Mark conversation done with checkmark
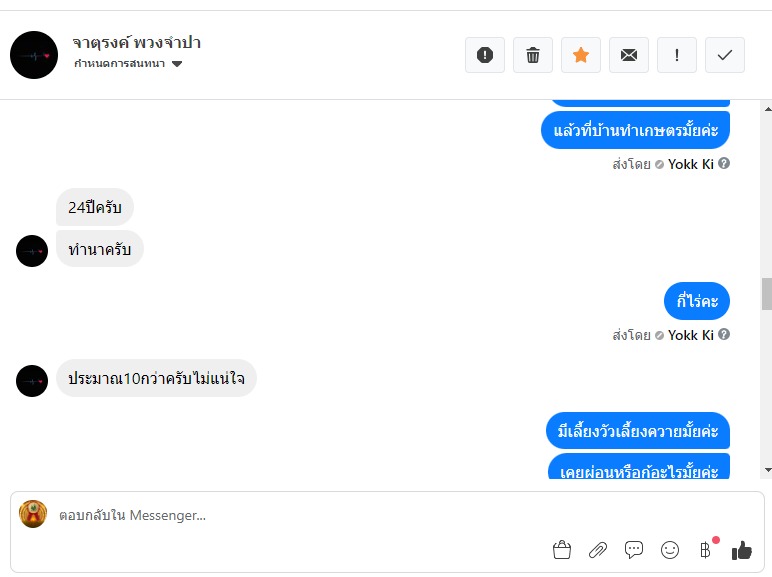Image resolution: width=772 pixels, height=577 pixels. 725,55
